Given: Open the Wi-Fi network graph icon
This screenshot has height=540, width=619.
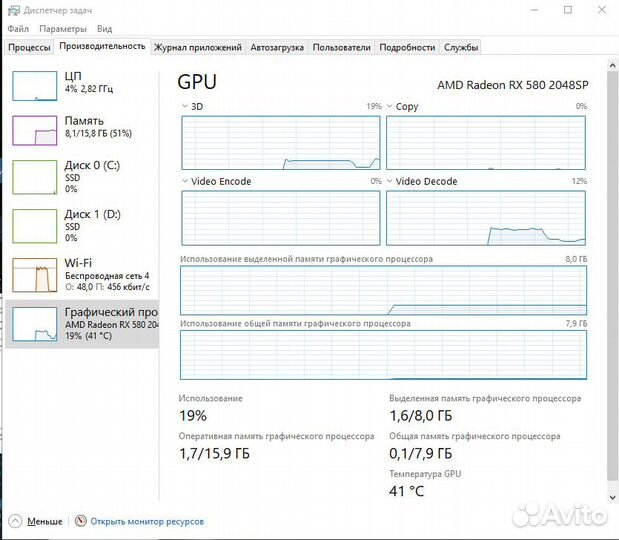Looking at the screenshot, I should (x=34, y=273).
